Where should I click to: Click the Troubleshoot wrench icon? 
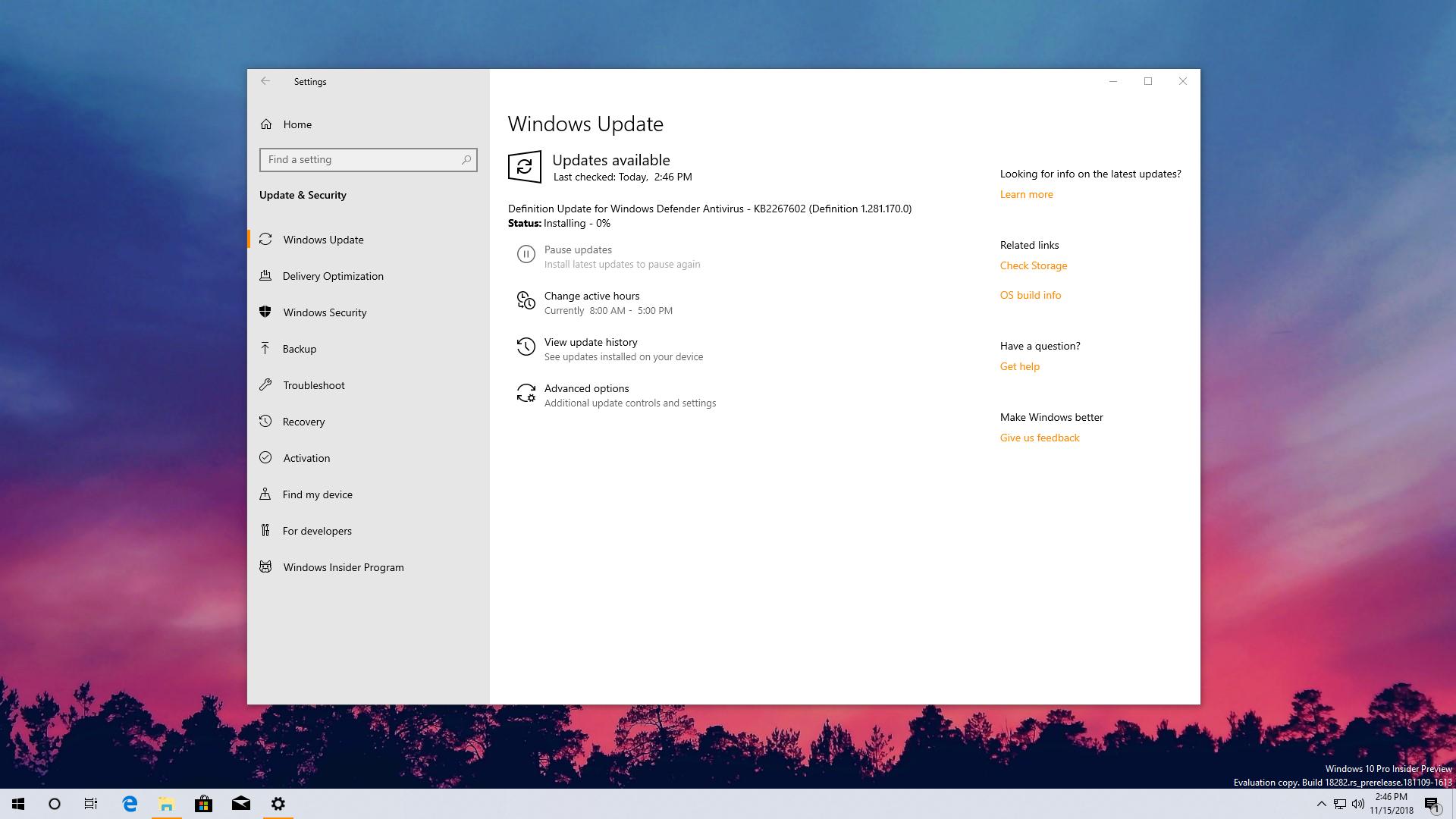click(265, 384)
